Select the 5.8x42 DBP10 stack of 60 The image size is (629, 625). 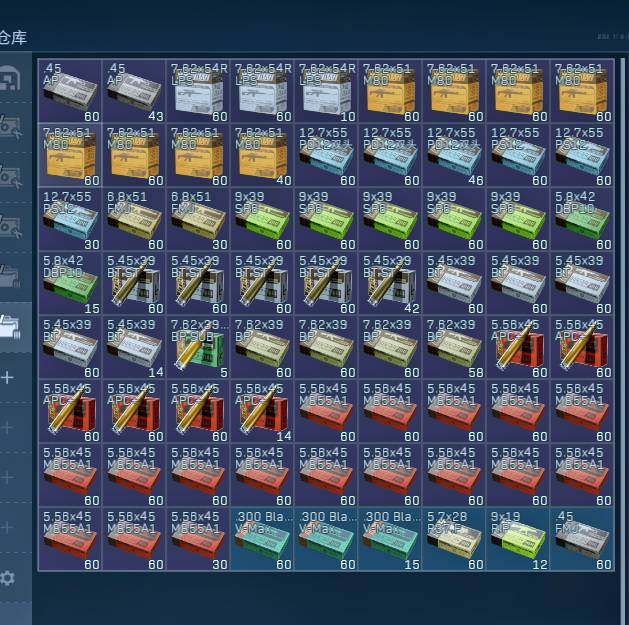[x=582, y=219]
